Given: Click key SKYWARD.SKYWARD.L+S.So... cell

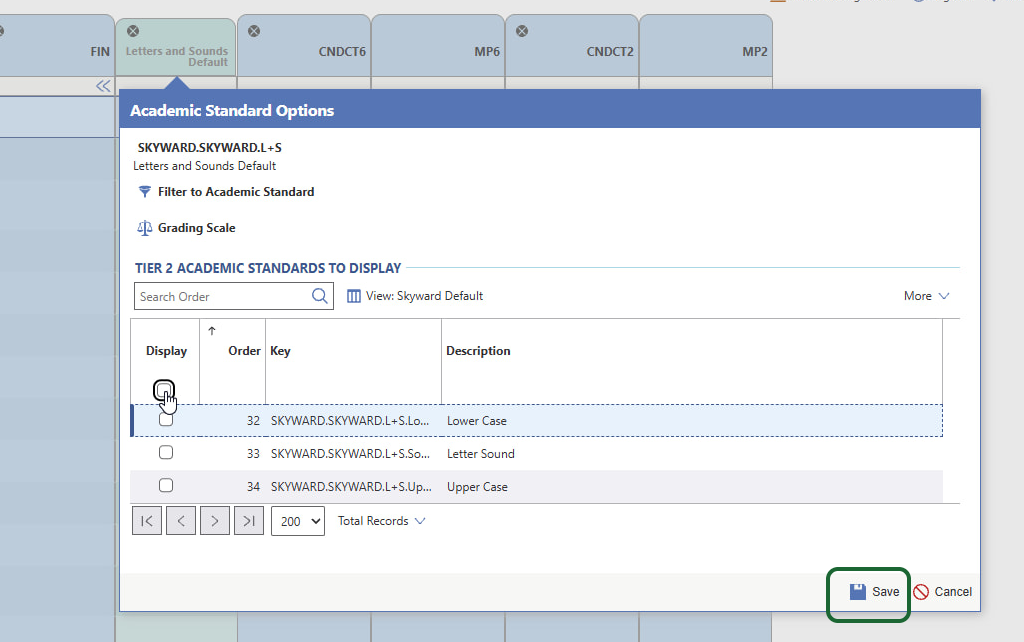Looking at the screenshot, I should 350,453.
